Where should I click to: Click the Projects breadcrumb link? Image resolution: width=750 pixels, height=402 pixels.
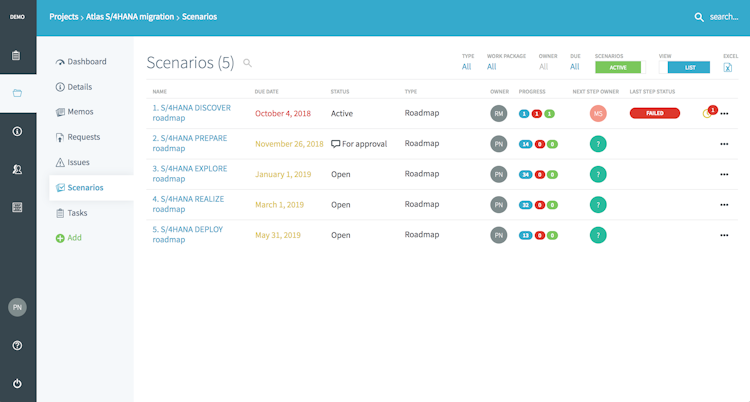(x=64, y=17)
